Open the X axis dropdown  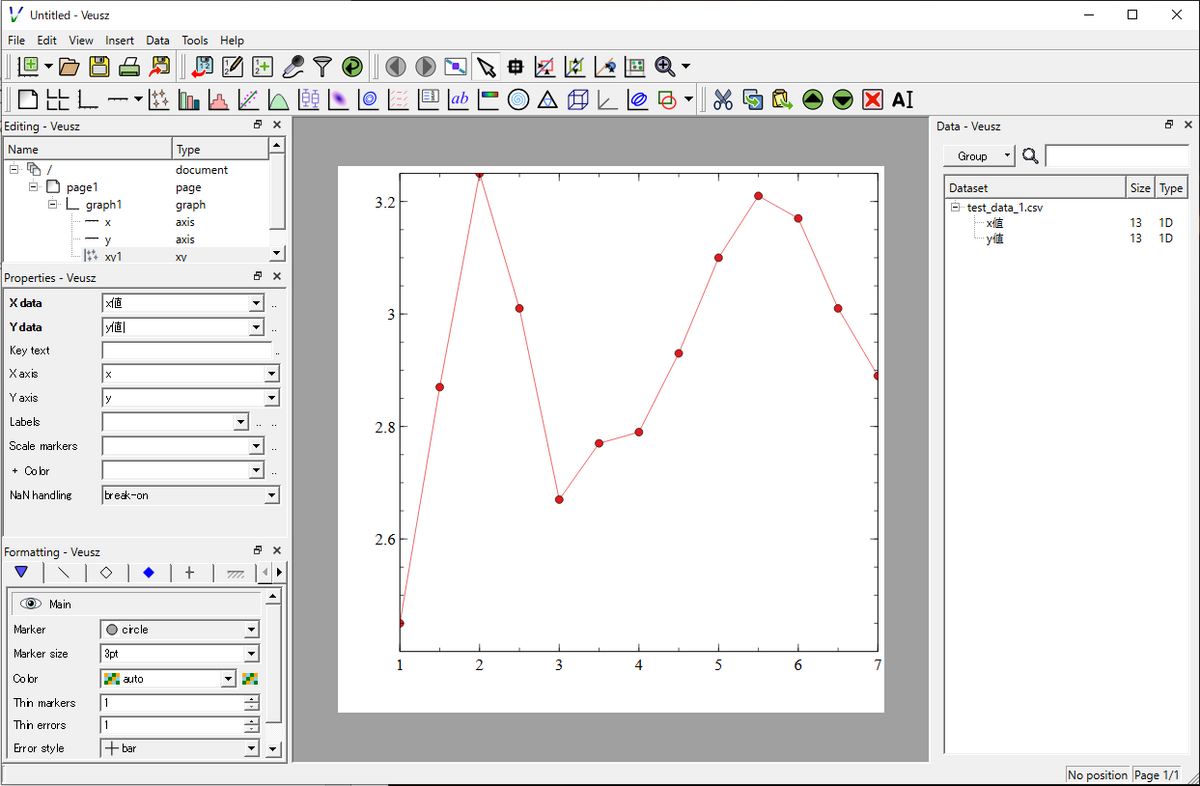coord(272,374)
